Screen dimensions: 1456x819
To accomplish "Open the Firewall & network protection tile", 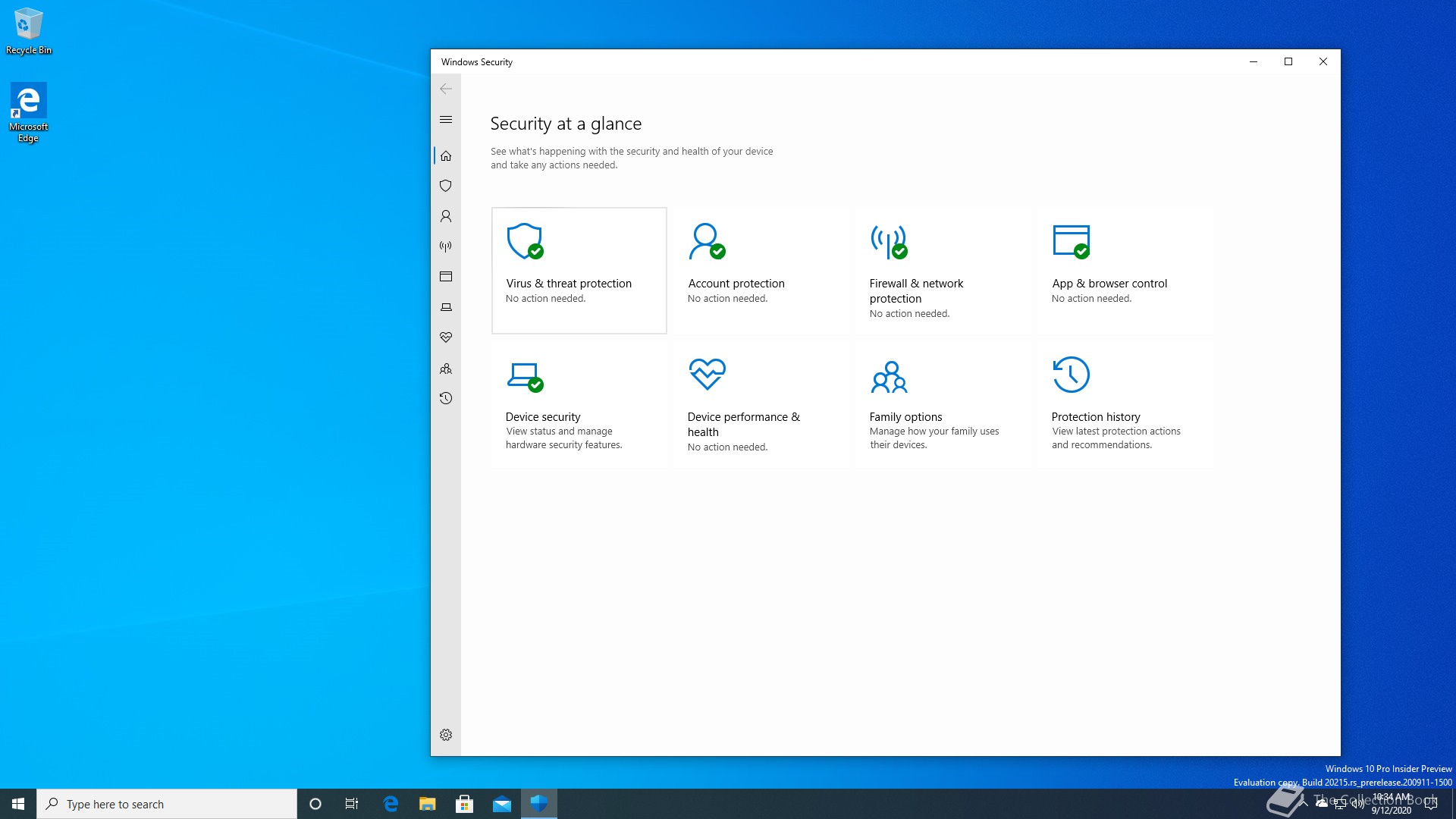I will pos(943,271).
